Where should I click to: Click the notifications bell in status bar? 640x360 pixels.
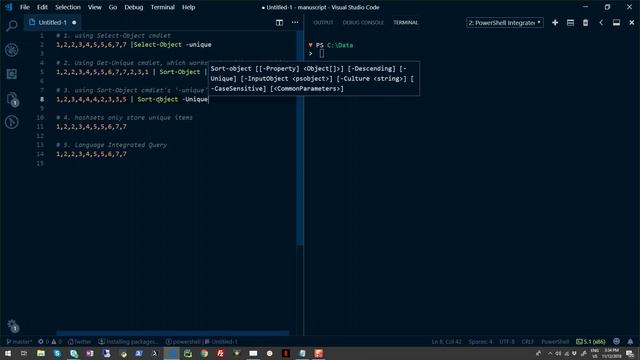(630, 341)
